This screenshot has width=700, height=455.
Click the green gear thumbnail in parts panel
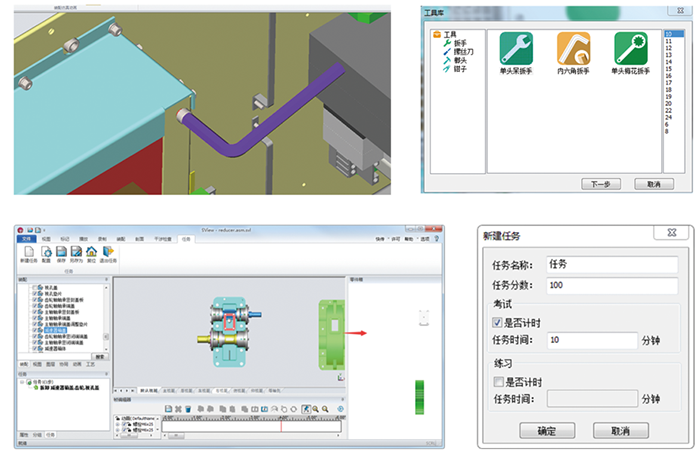[420, 397]
